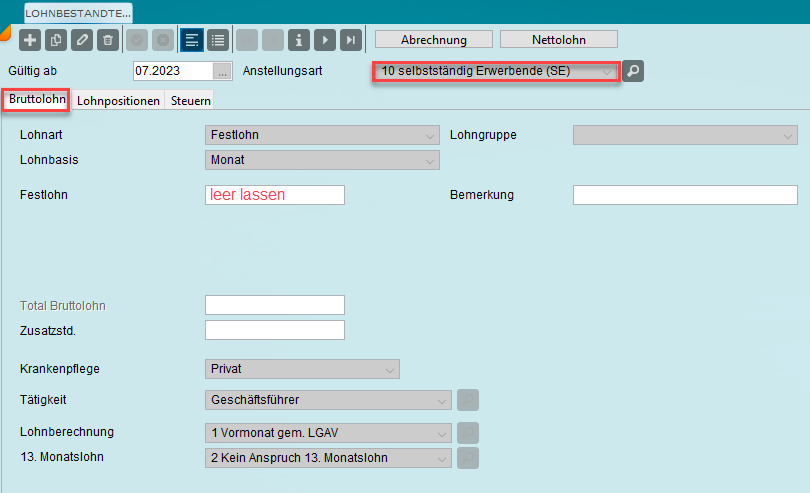Click the delete trash icon

coord(108,40)
